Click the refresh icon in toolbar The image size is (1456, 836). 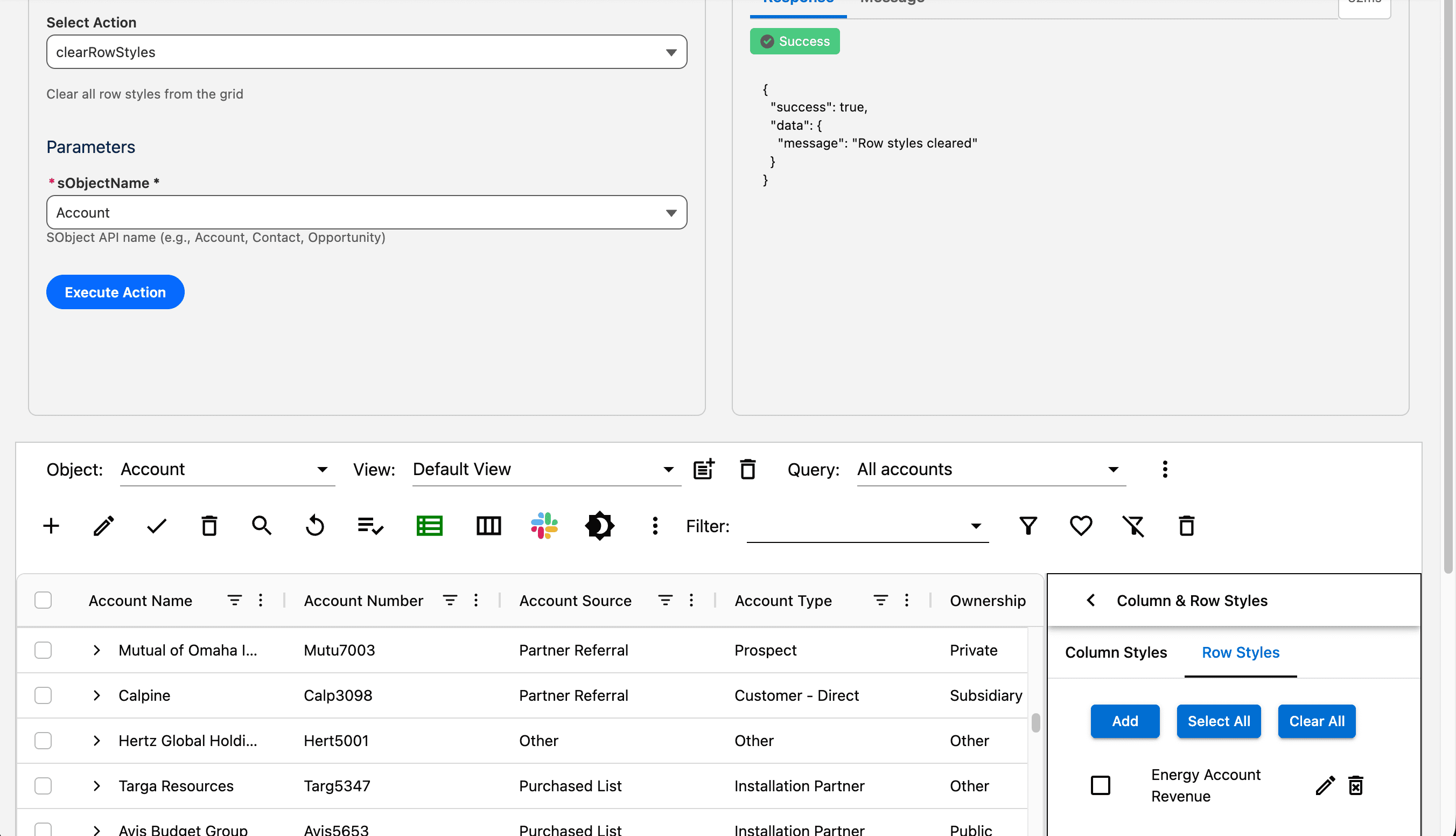tap(315, 526)
